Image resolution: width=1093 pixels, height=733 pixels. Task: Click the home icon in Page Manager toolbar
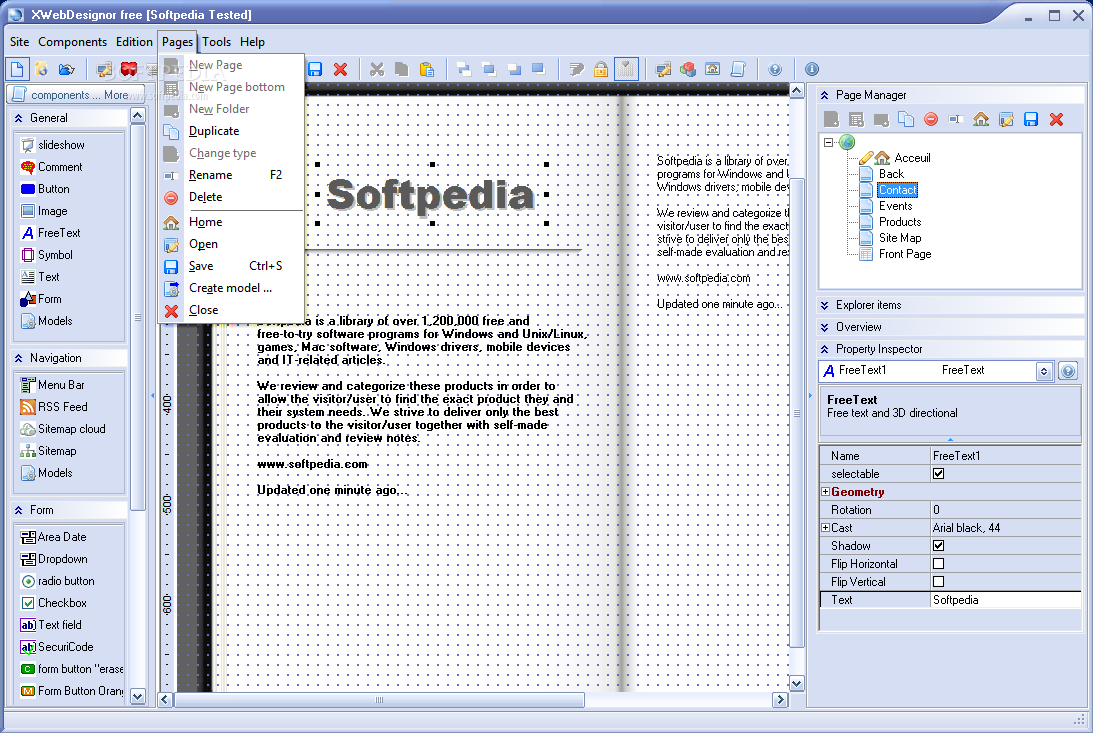pos(981,120)
